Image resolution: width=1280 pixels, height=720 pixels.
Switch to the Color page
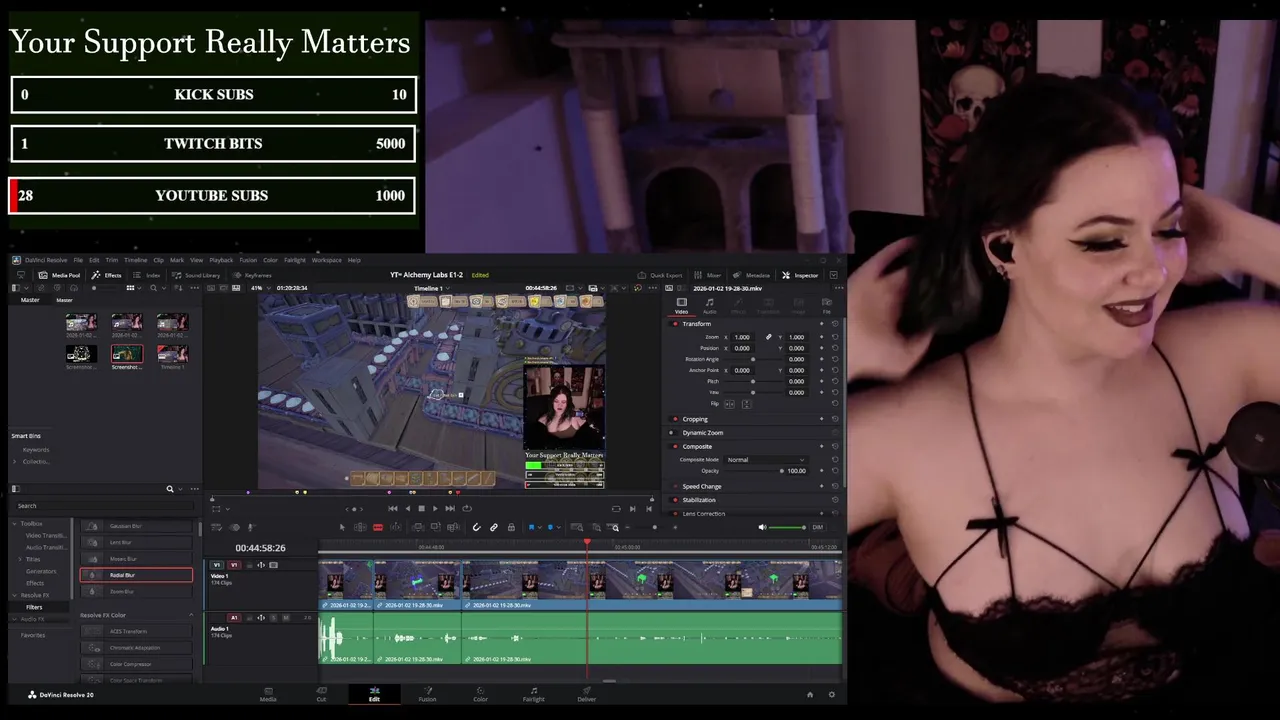(480, 693)
